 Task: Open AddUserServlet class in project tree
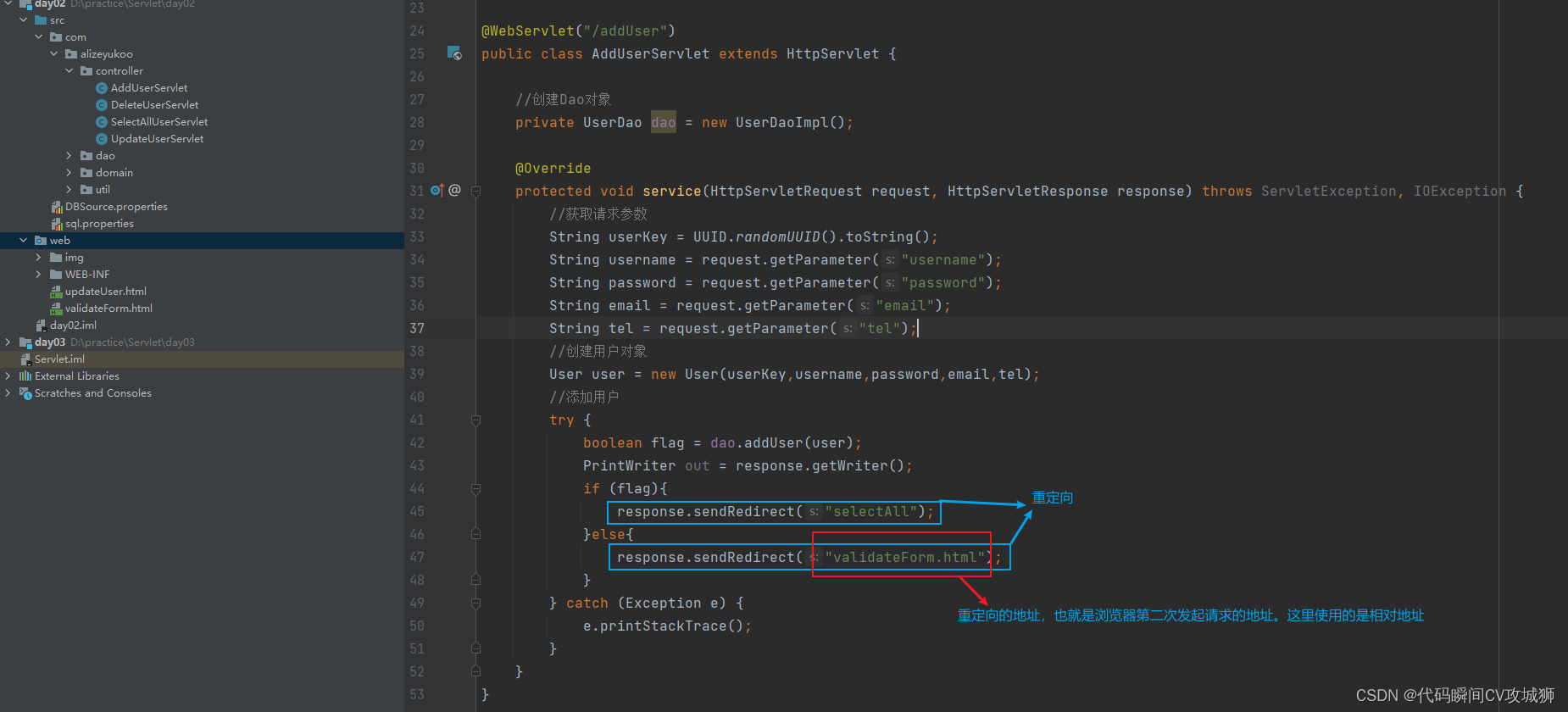pos(149,88)
